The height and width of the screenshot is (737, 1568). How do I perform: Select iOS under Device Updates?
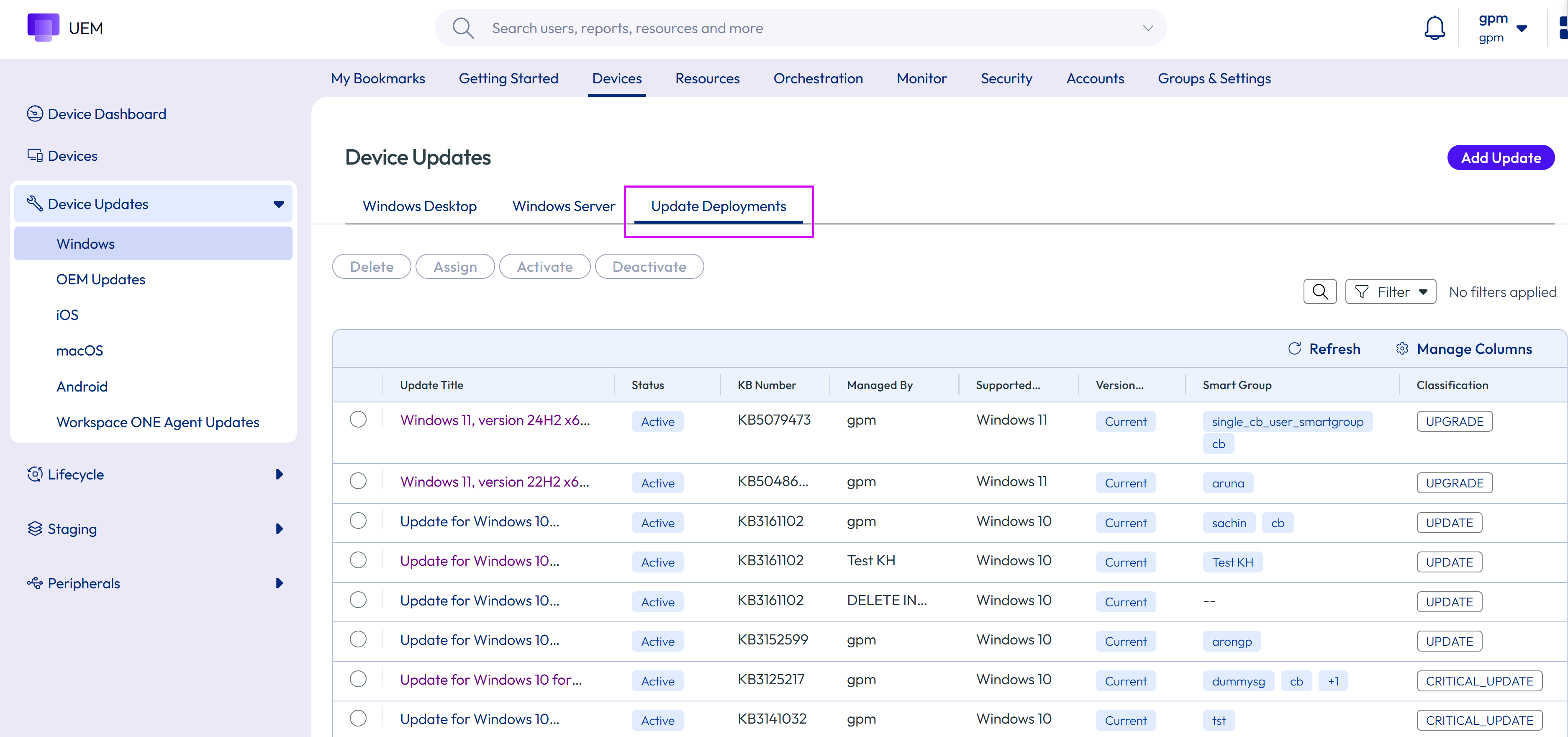67,315
